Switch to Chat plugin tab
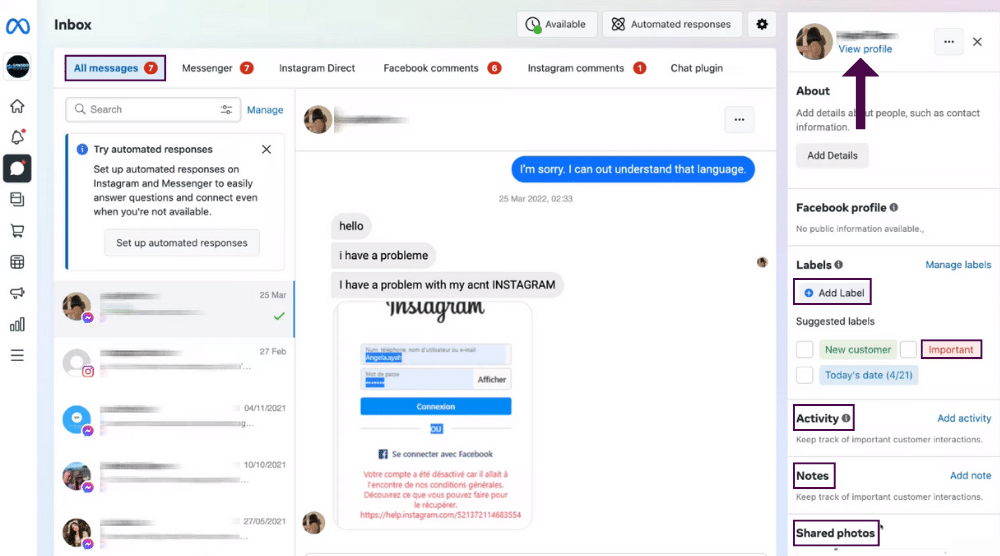 [x=696, y=68]
